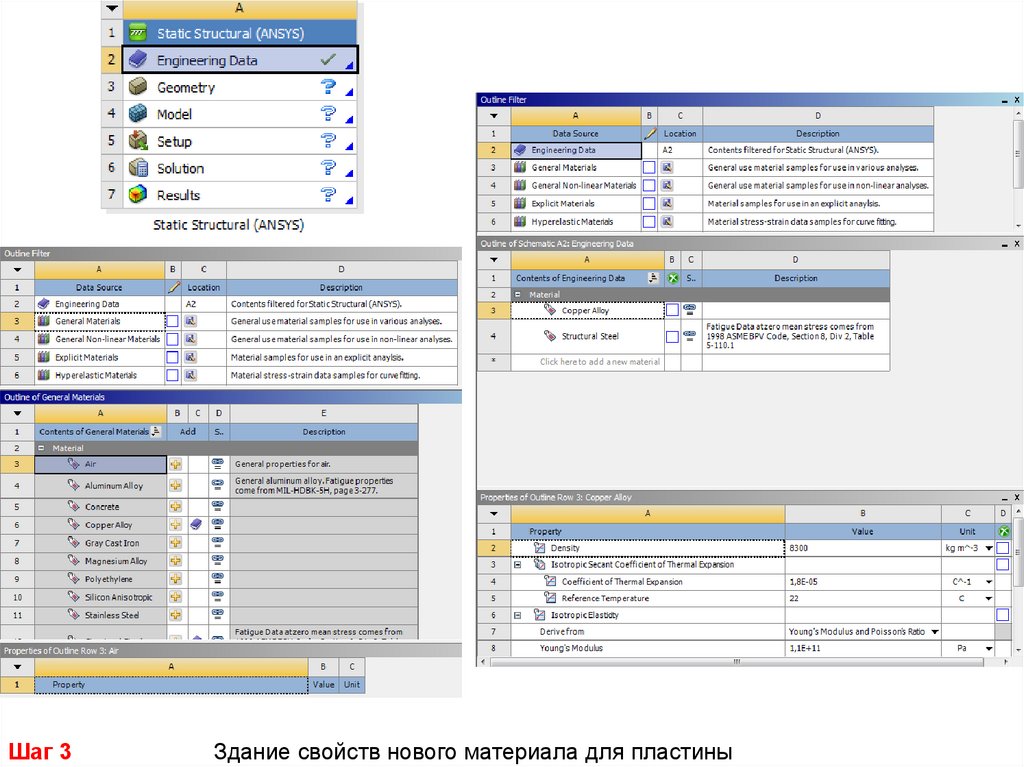Edit the Reference Temperature value 22

click(x=863, y=598)
